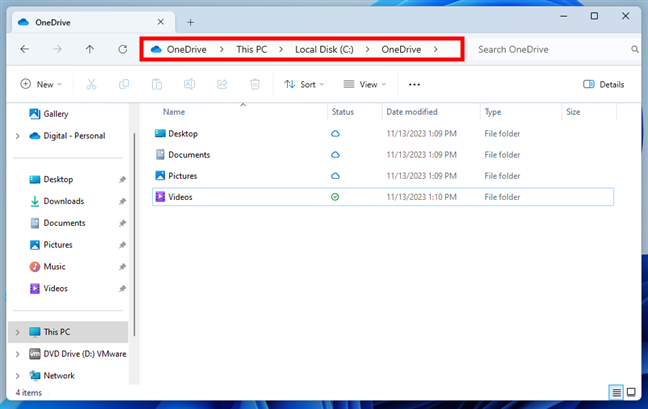Open Music in sidebar

(54, 266)
